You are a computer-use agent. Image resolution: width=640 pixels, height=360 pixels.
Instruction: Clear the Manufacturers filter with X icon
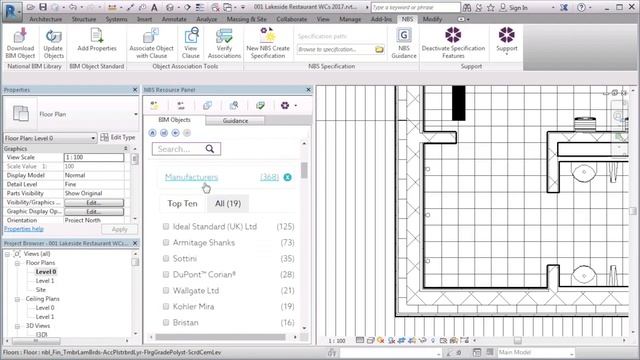tap(287, 177)
